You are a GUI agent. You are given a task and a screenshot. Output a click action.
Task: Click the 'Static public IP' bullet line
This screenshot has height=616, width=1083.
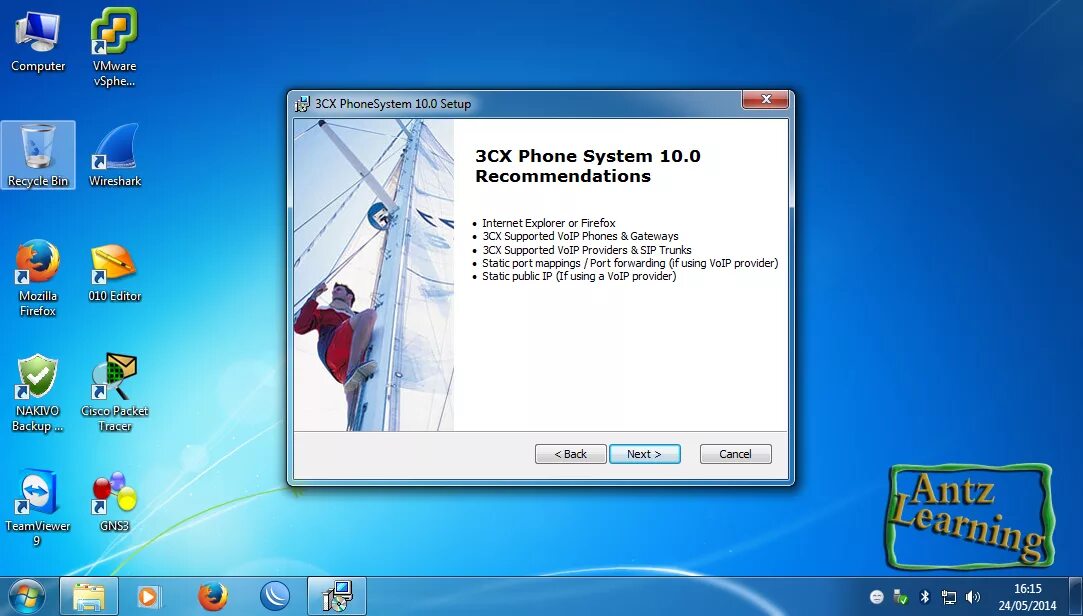pyautogui.click(x=579, y=276)
